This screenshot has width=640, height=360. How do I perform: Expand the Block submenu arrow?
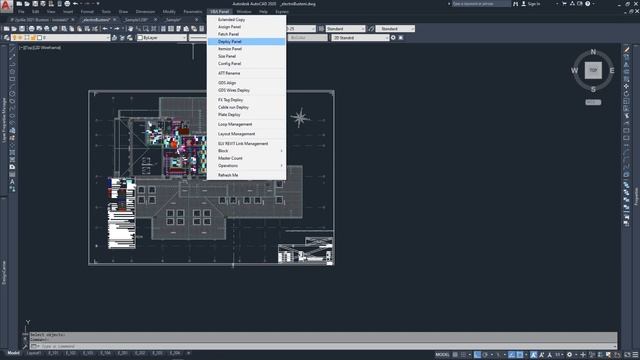coord(282,151)
